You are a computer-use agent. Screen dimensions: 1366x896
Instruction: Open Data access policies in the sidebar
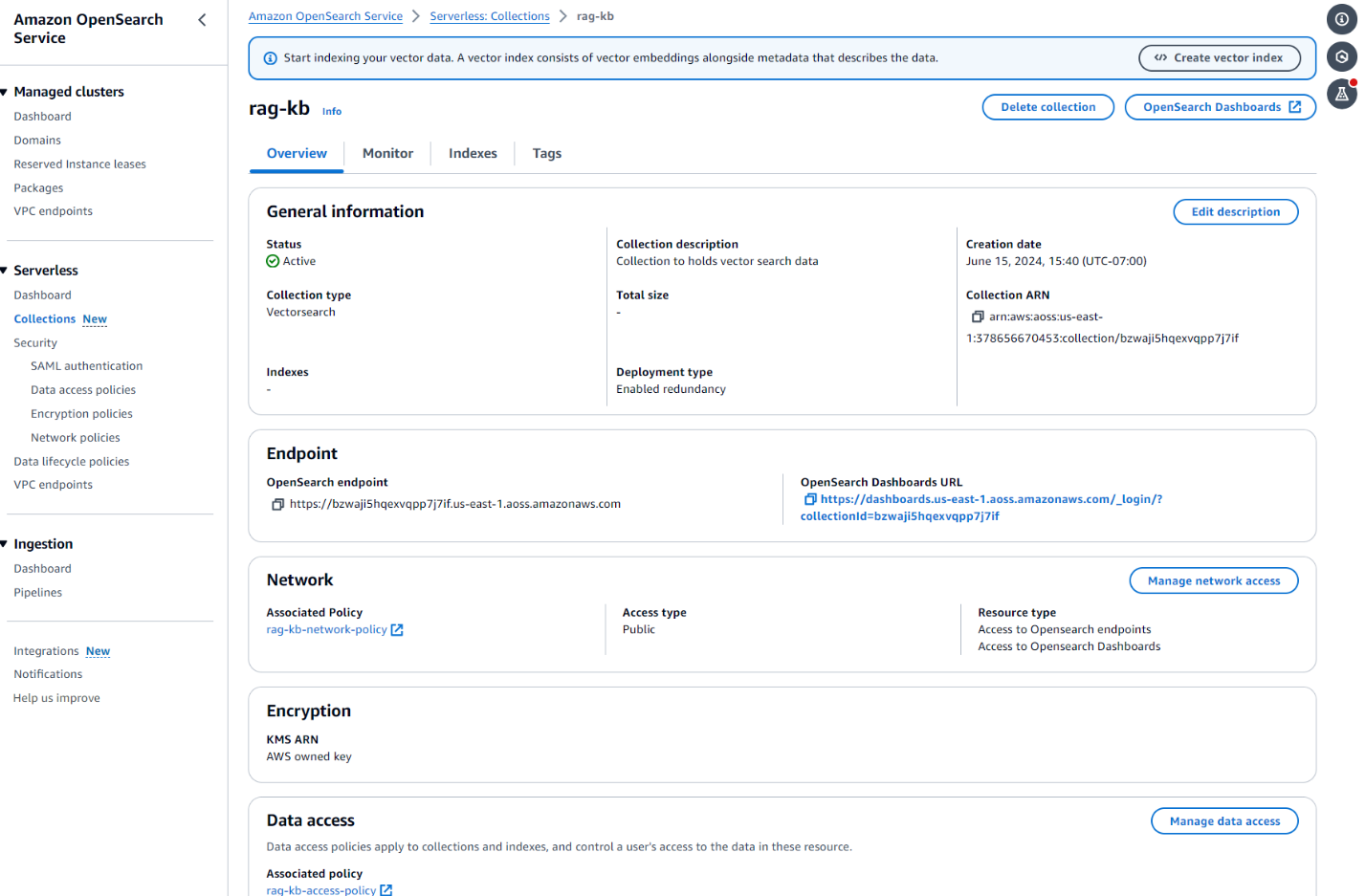[x=83, y=390]
